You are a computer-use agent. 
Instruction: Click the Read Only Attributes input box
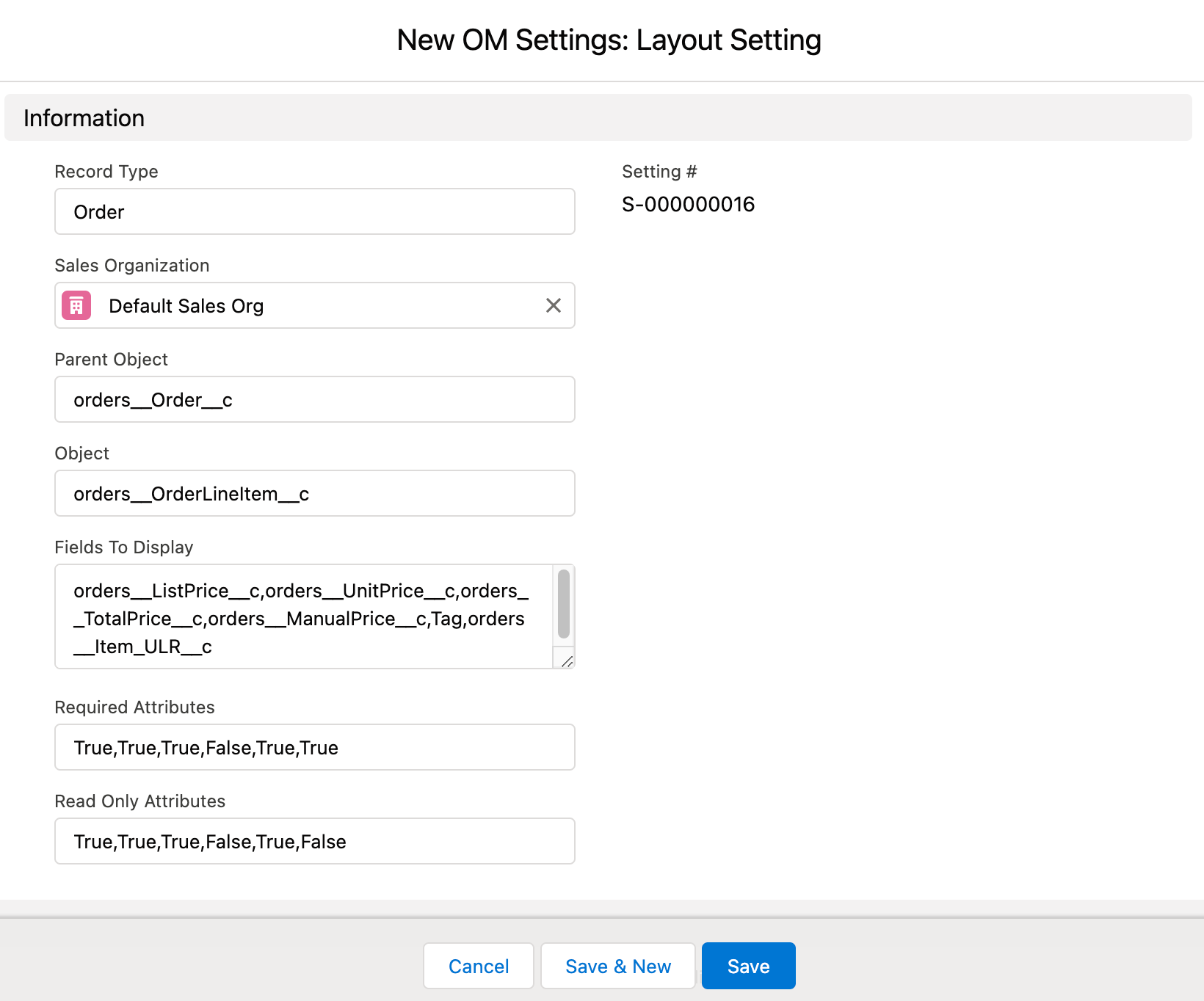click(x=314, y=841)
